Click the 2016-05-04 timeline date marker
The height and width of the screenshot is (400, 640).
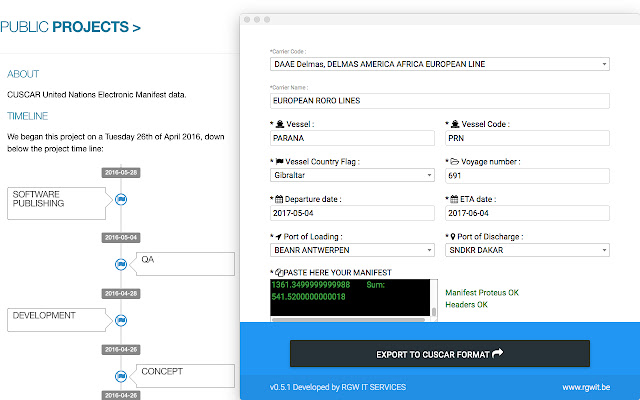[x=121, y=238]
